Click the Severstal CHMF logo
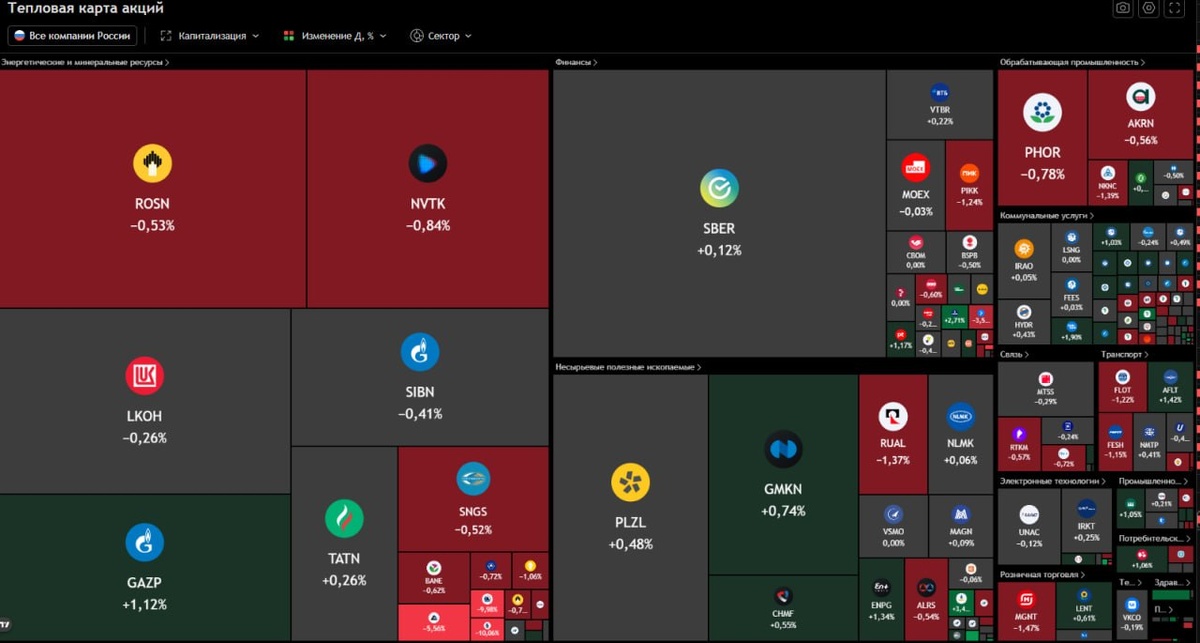 (x=783, y=596)
